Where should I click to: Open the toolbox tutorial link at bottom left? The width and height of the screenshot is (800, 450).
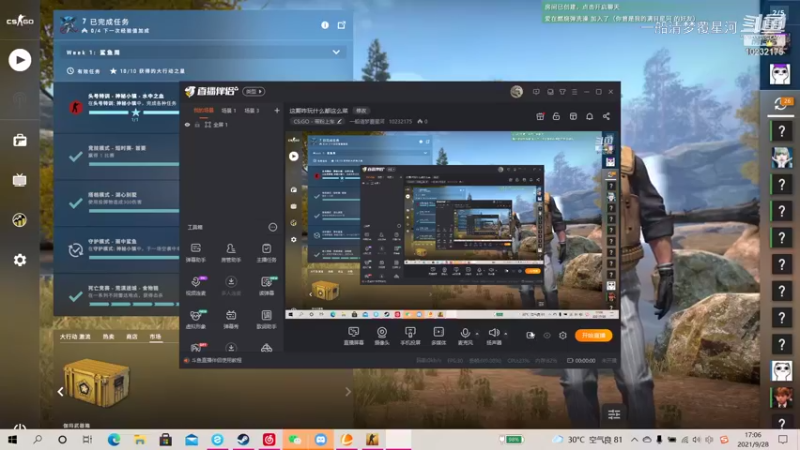(216, 360)
